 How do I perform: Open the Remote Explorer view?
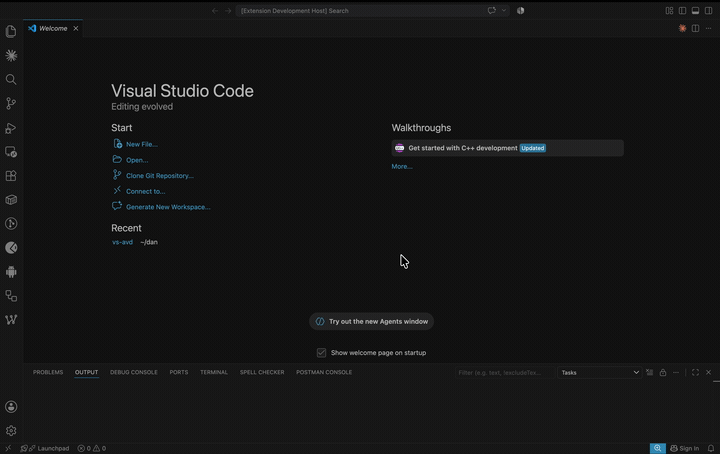(11, 151)
